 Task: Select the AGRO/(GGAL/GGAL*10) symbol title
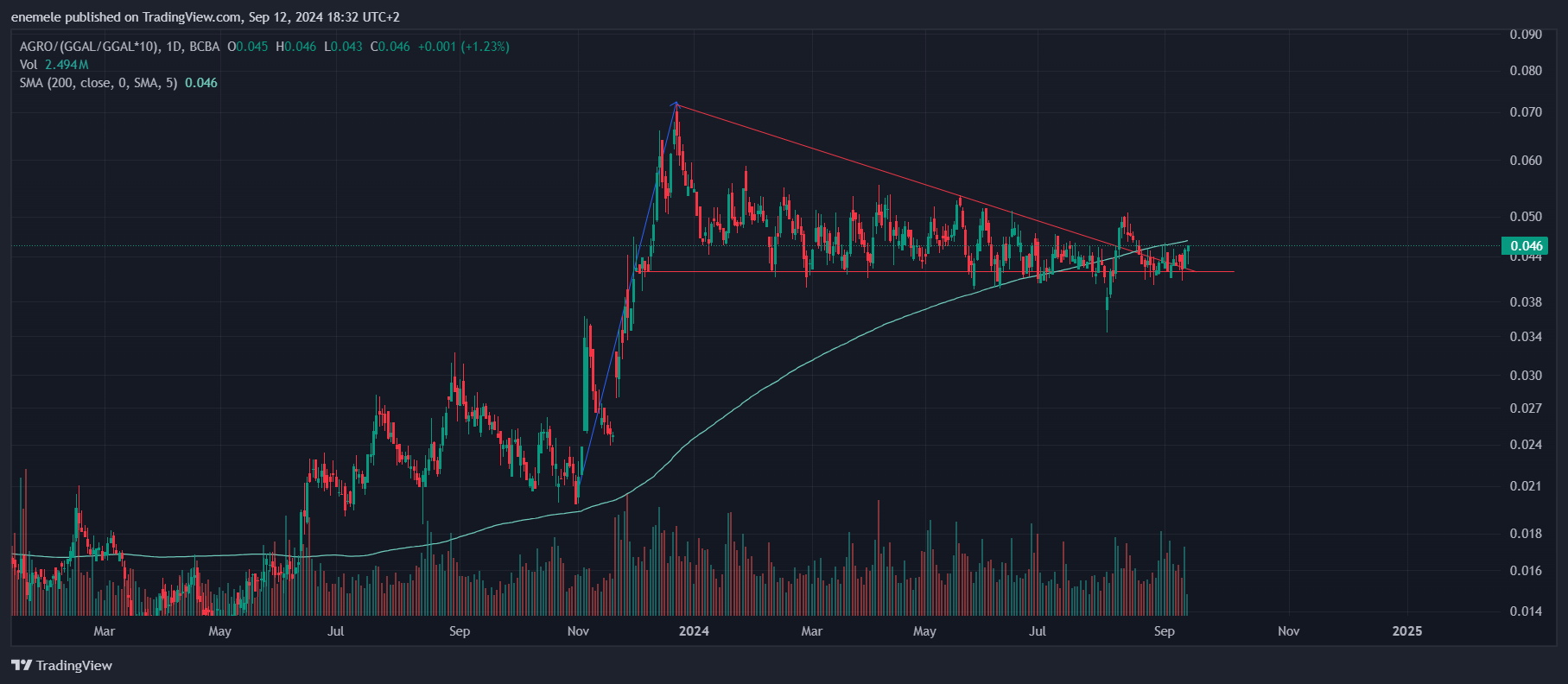[x=89, y=47]
